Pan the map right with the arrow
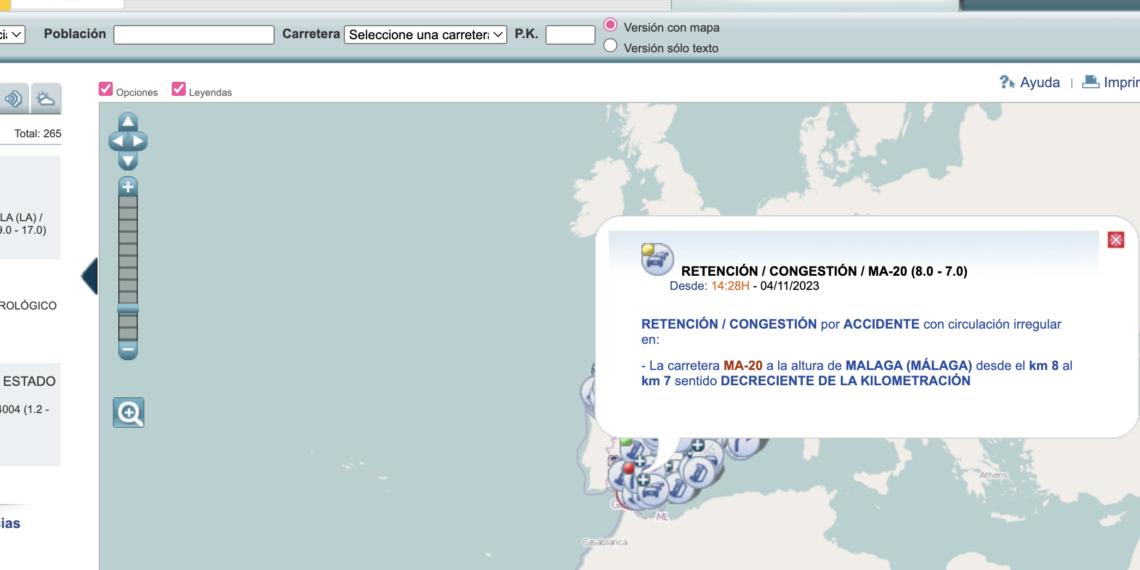Viewport: 1140px width, 570px height. (x=140, y=141)
